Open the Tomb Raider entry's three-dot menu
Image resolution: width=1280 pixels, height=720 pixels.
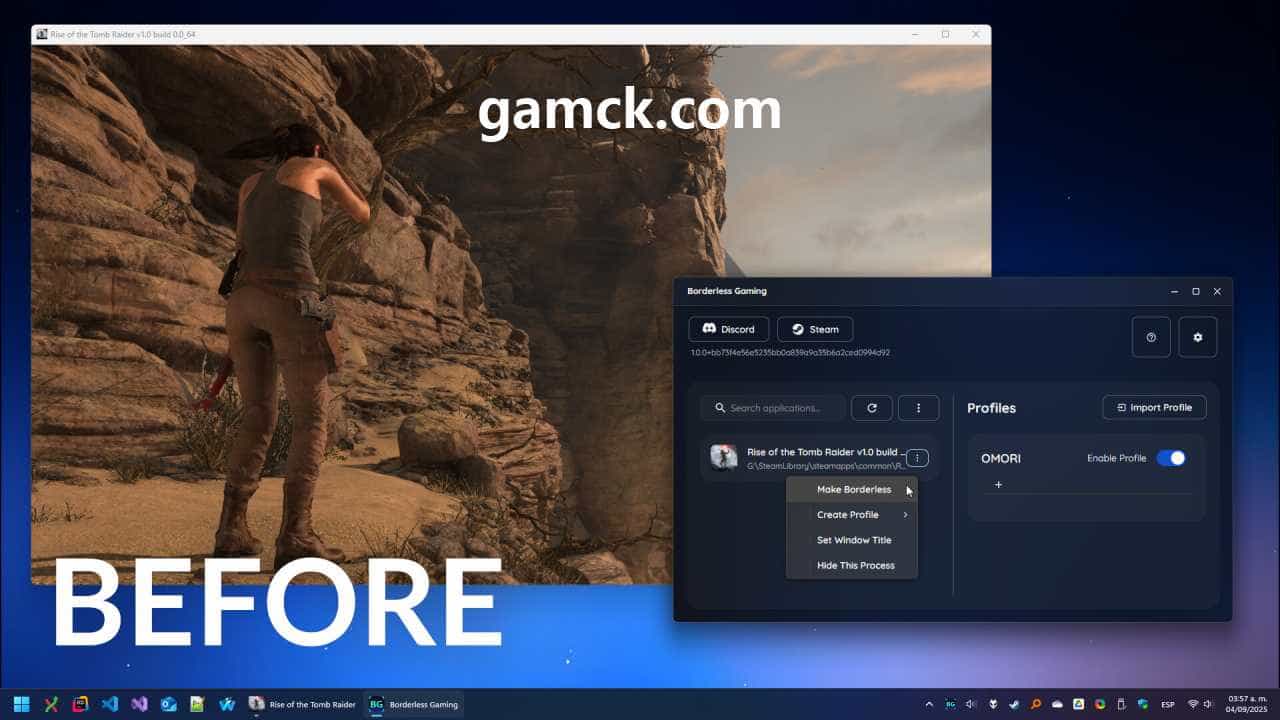tap(917, 458)
